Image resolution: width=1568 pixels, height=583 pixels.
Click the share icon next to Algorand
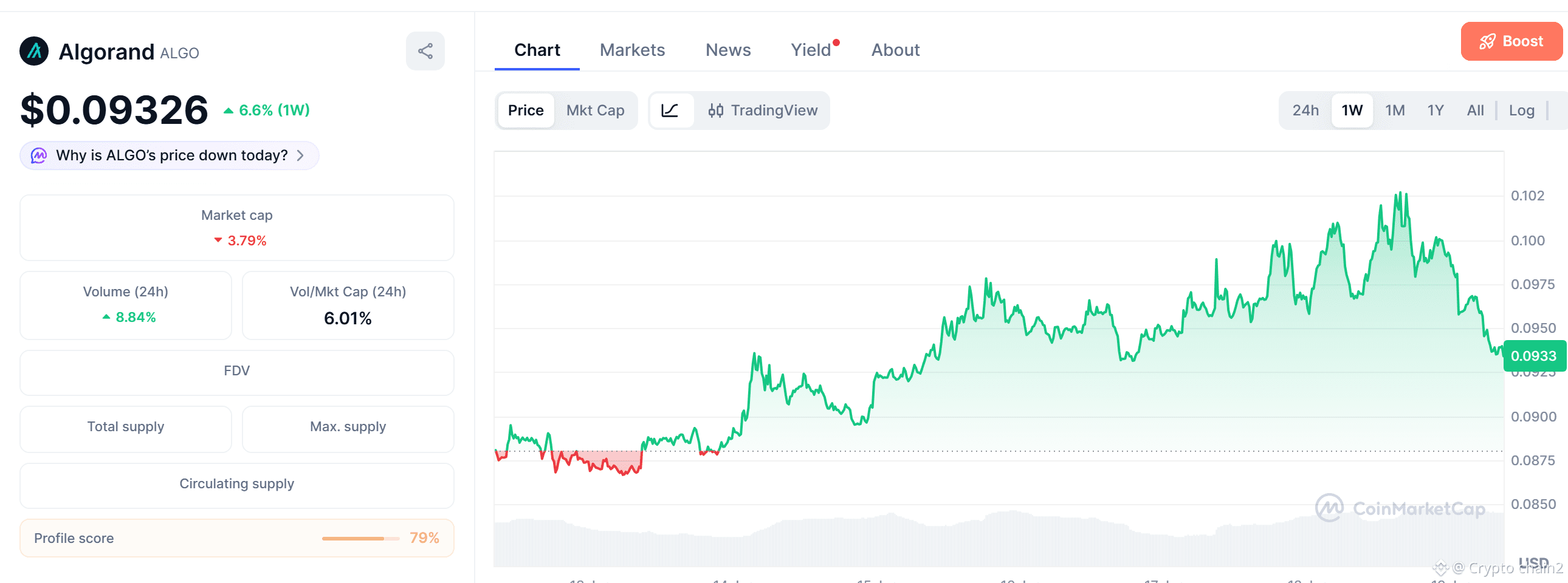pyautogui.click(x=425, y=51)
